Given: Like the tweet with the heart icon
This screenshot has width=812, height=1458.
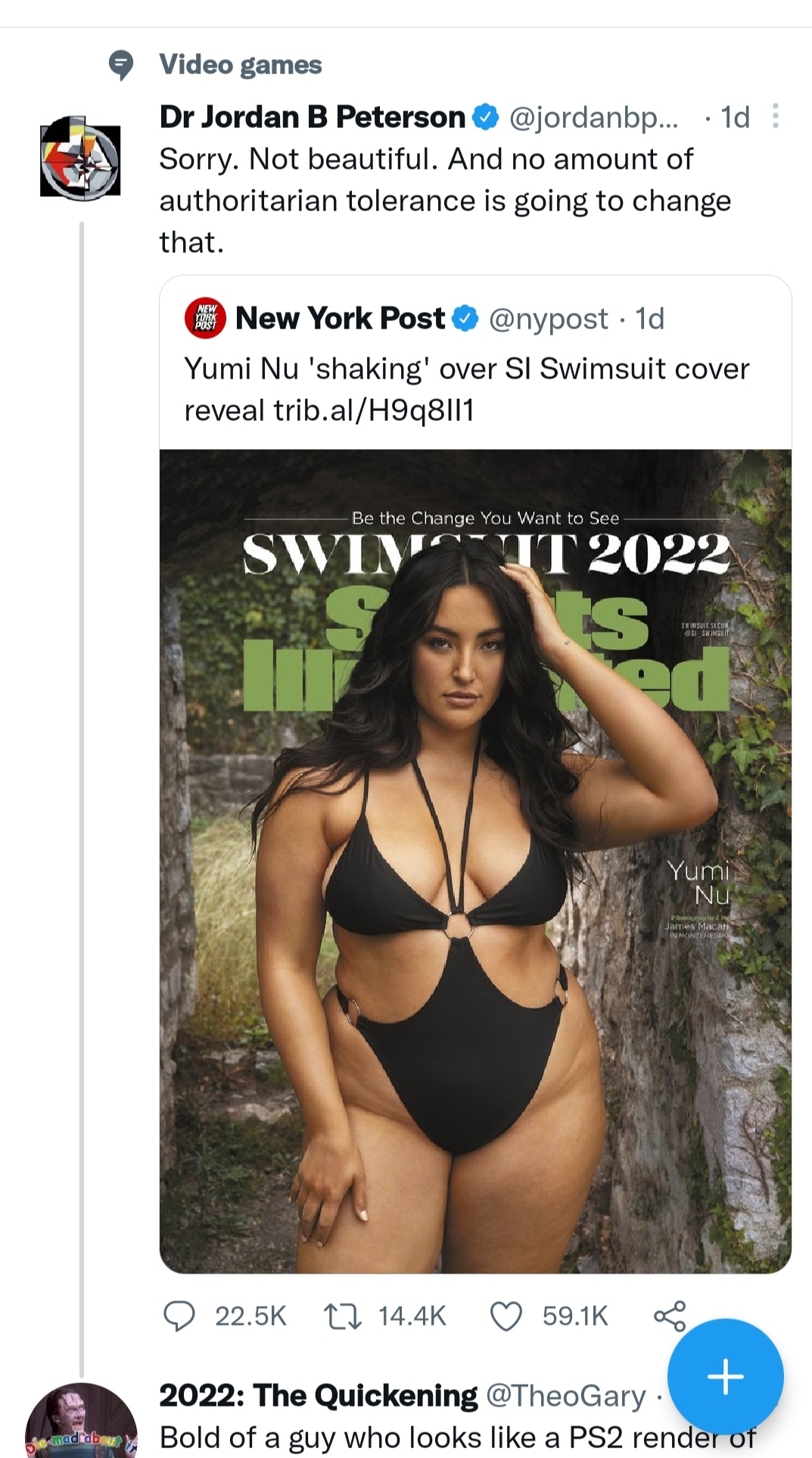Looking at the screenshot, I should [x=506, y=1316].
